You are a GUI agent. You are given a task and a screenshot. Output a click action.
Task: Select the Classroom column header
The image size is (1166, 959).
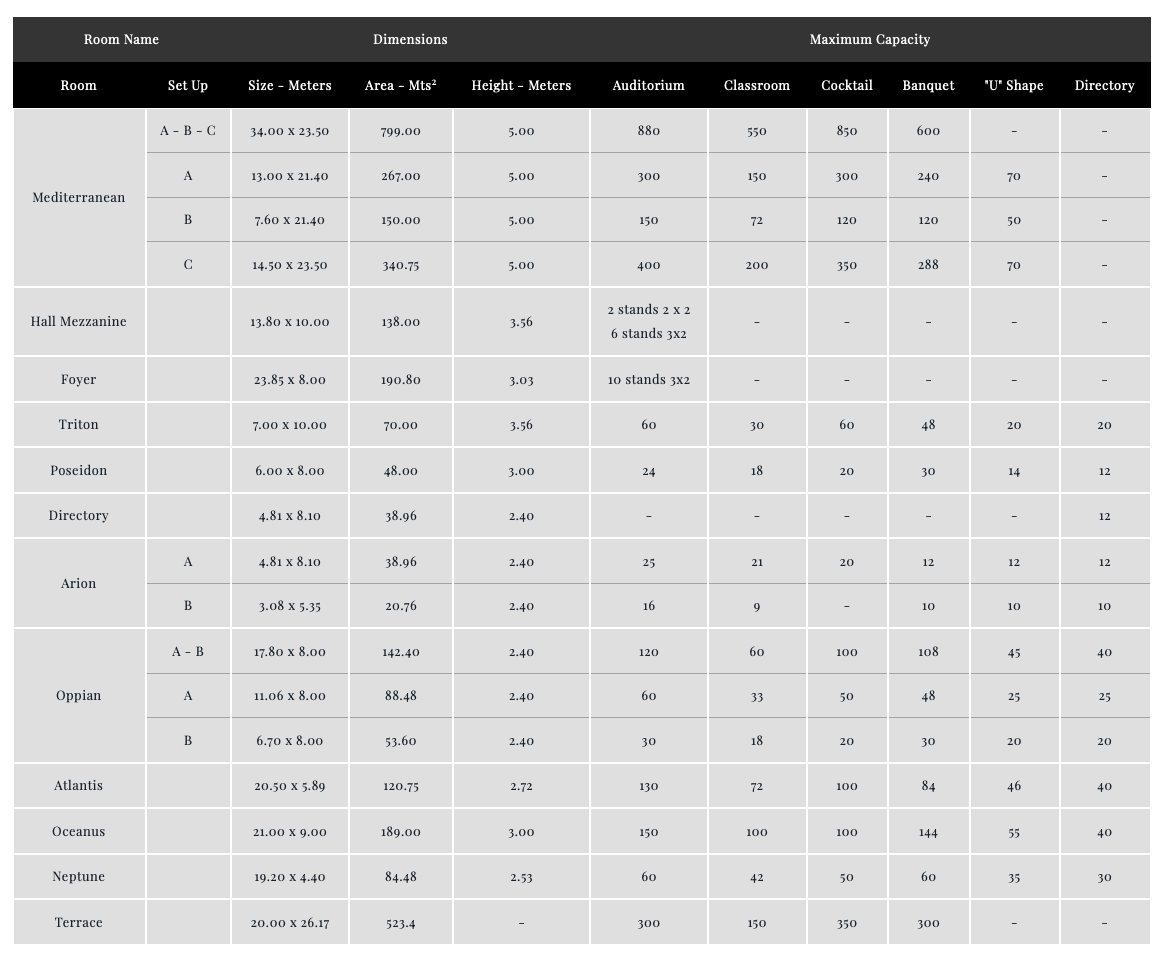pos(756,86)
